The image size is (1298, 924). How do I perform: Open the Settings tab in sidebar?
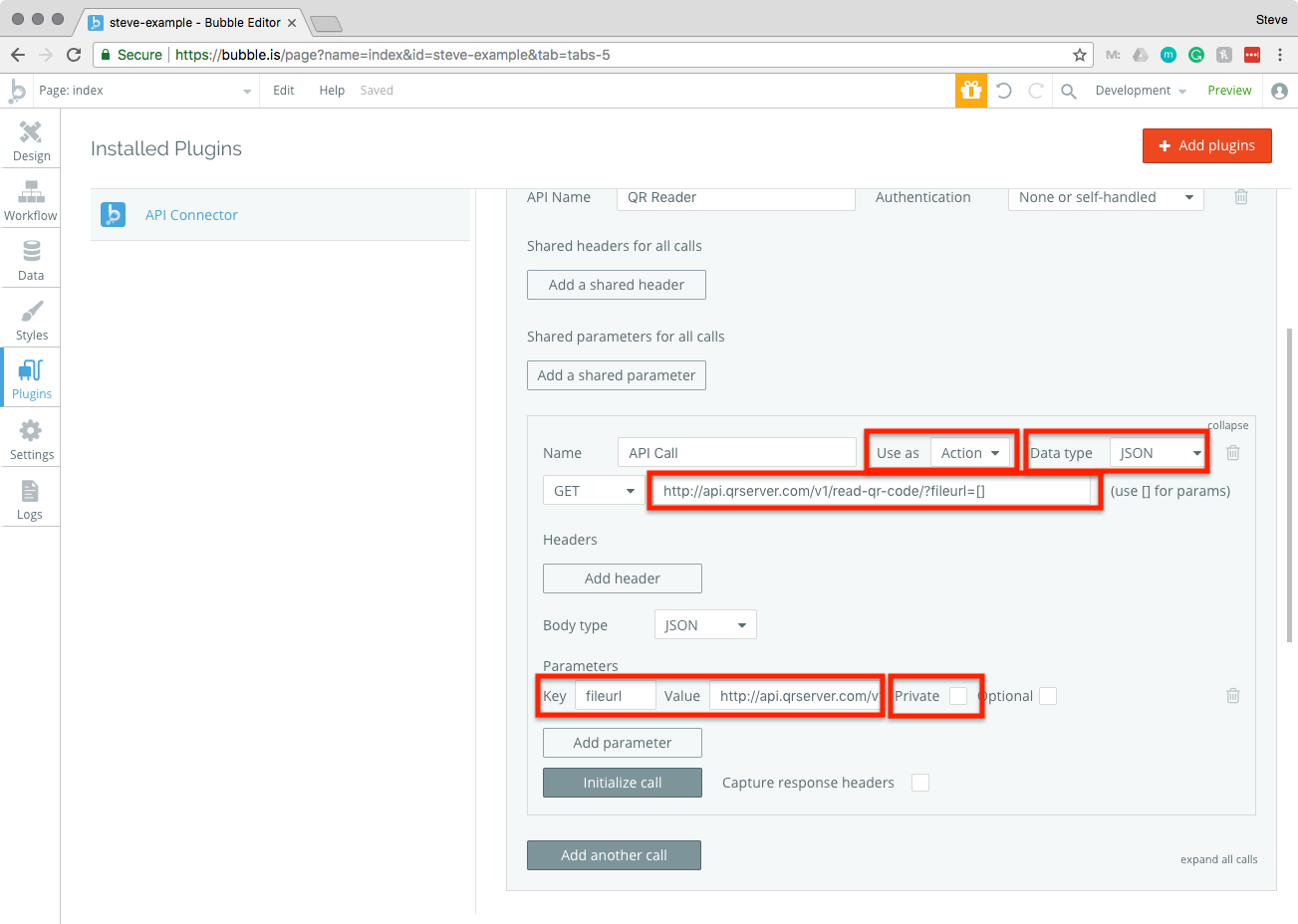31,439
